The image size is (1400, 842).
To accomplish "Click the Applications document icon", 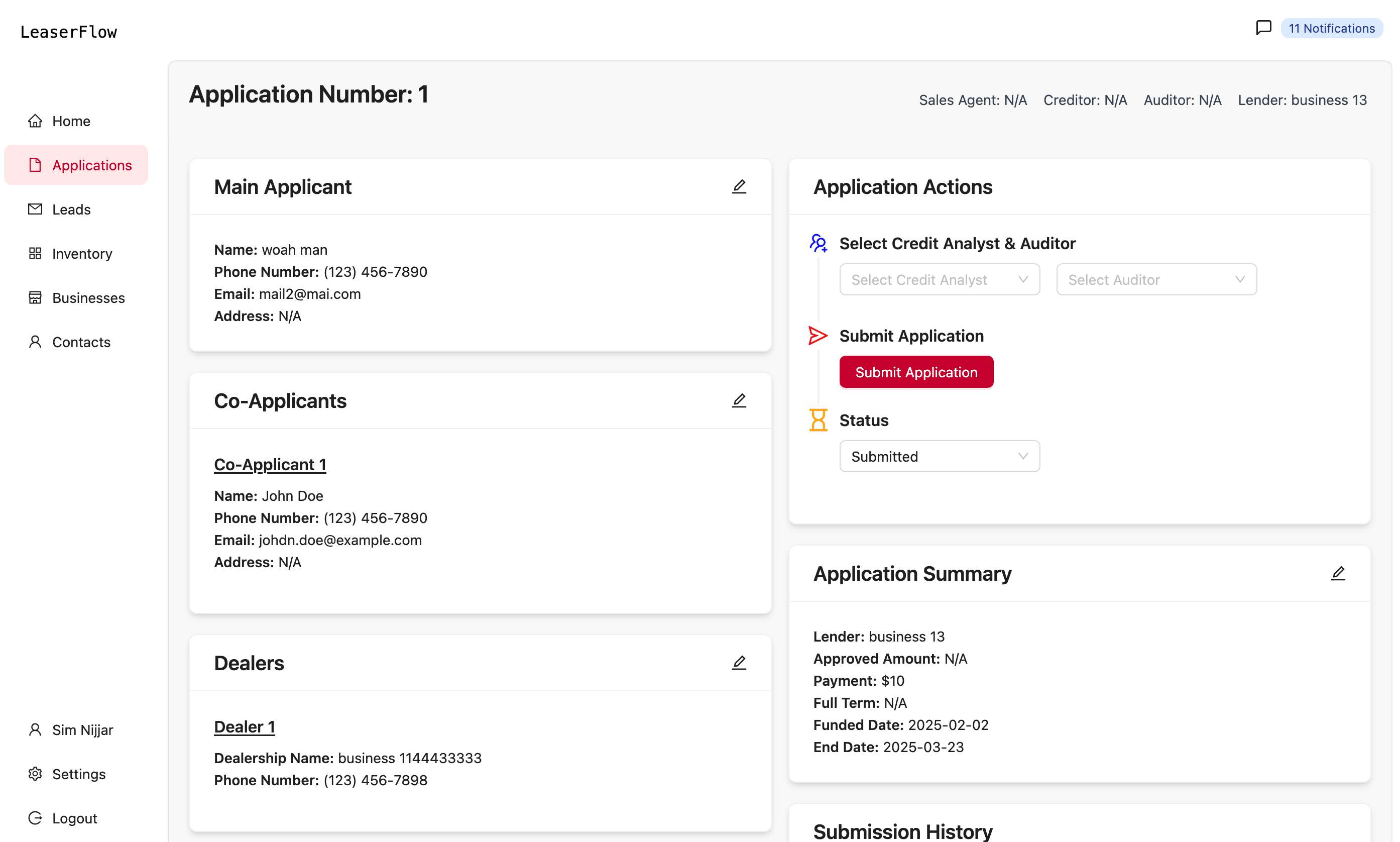I will (x=35, y=165).
